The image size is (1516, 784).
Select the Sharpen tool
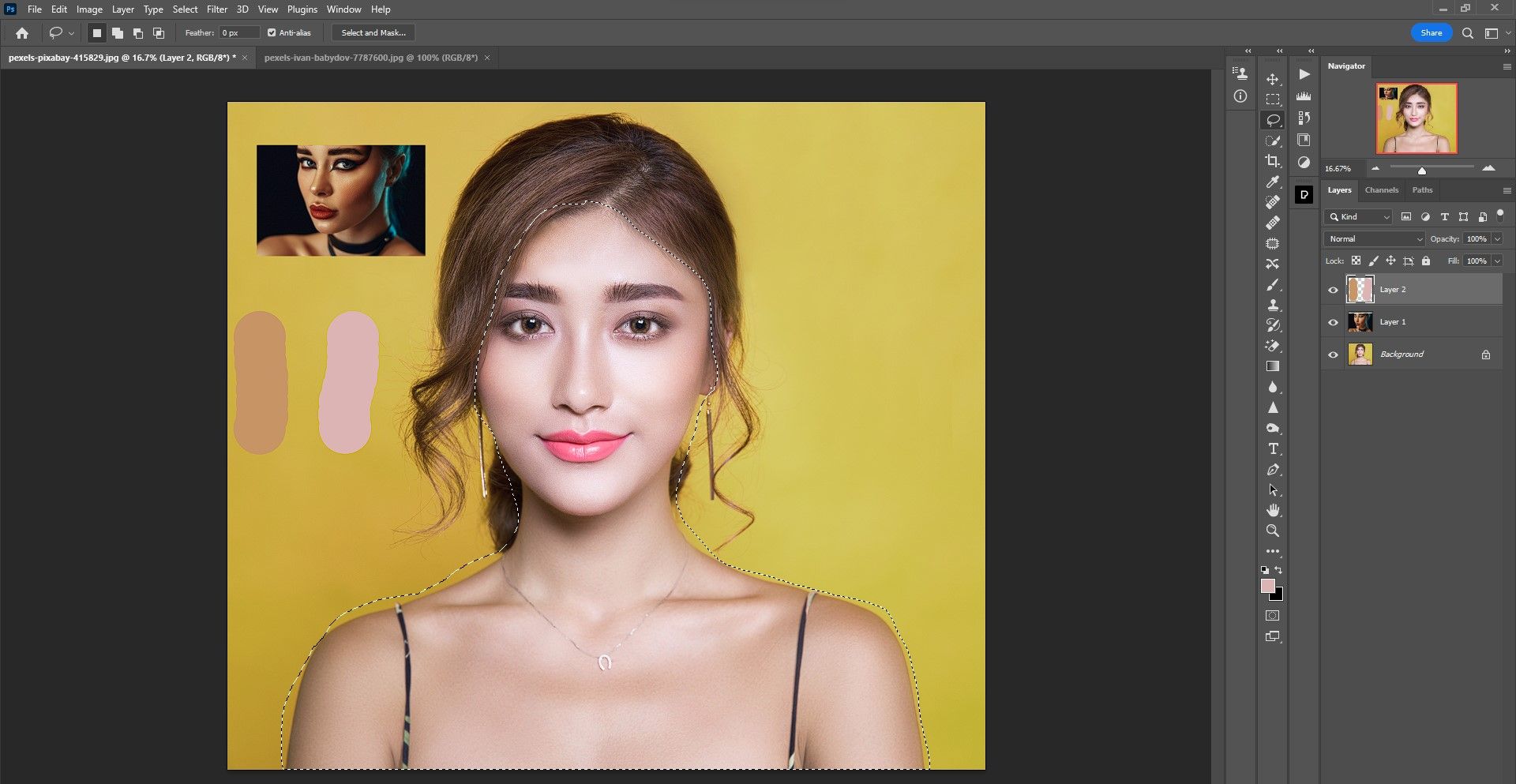coord(1272,407)
